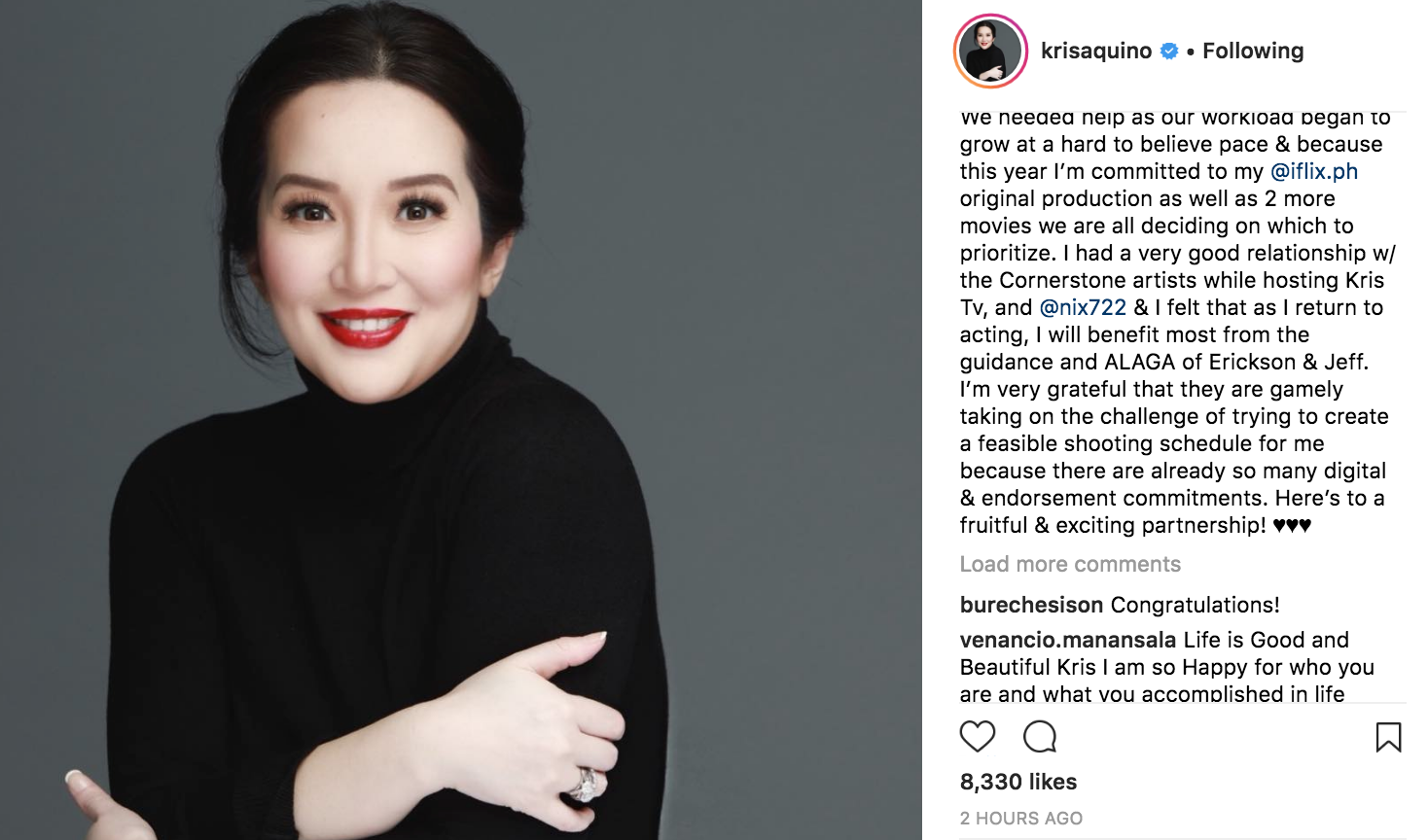Click the verified badge next to krisaquino
1428x840 pixels.
coord(1170,52)
